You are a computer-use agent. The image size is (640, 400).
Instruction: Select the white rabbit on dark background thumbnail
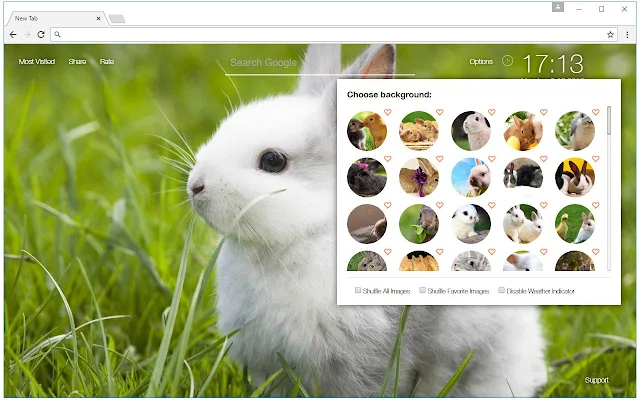(471, 131)
